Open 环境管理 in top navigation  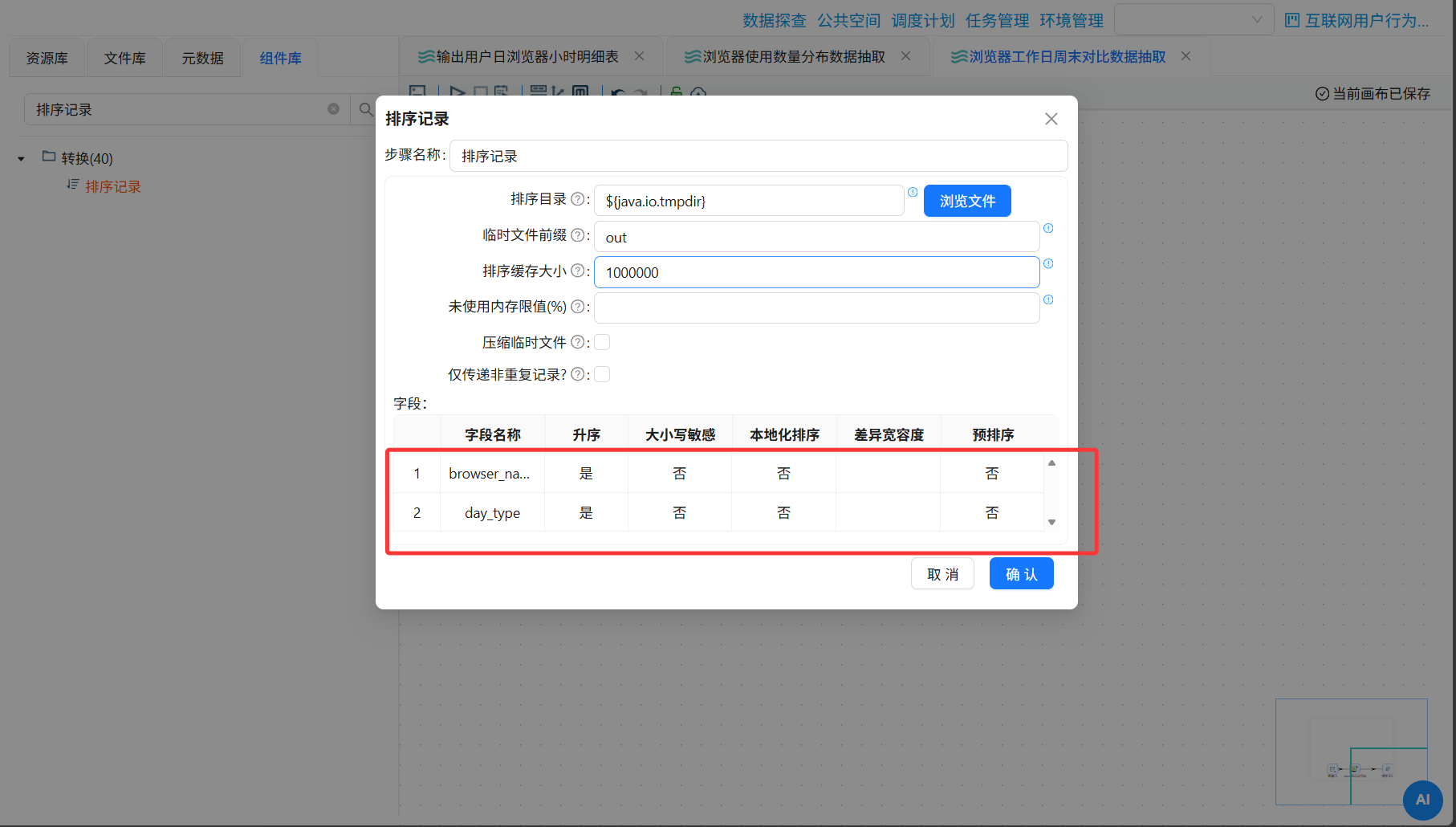[x=1072, y=20]
